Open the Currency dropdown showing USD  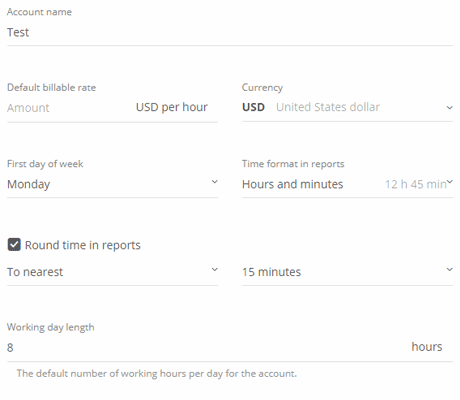[x=347, y=108]
